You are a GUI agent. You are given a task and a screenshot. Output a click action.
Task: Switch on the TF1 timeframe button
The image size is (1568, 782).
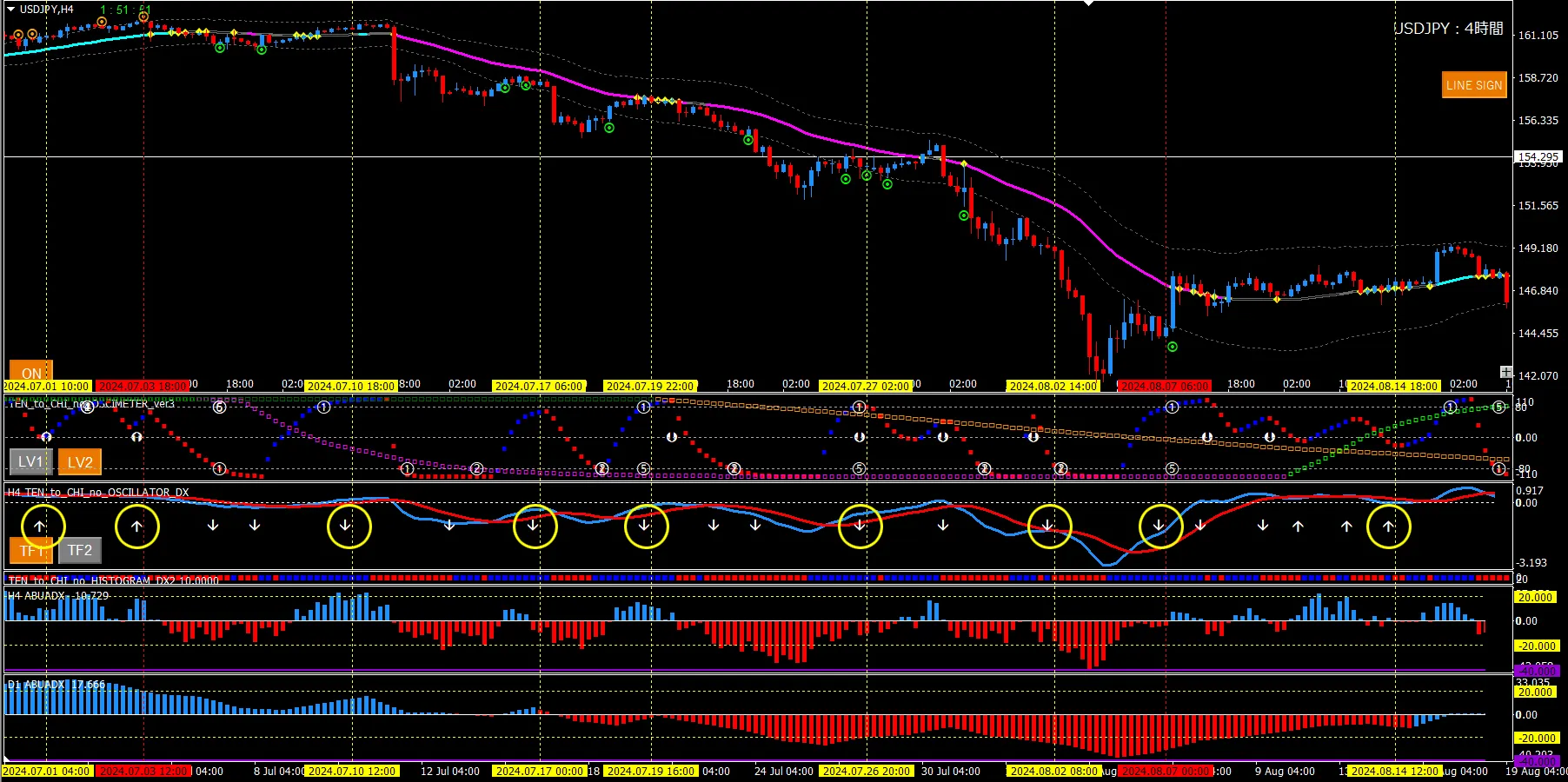pyautogui.click(x=31, y=550)
